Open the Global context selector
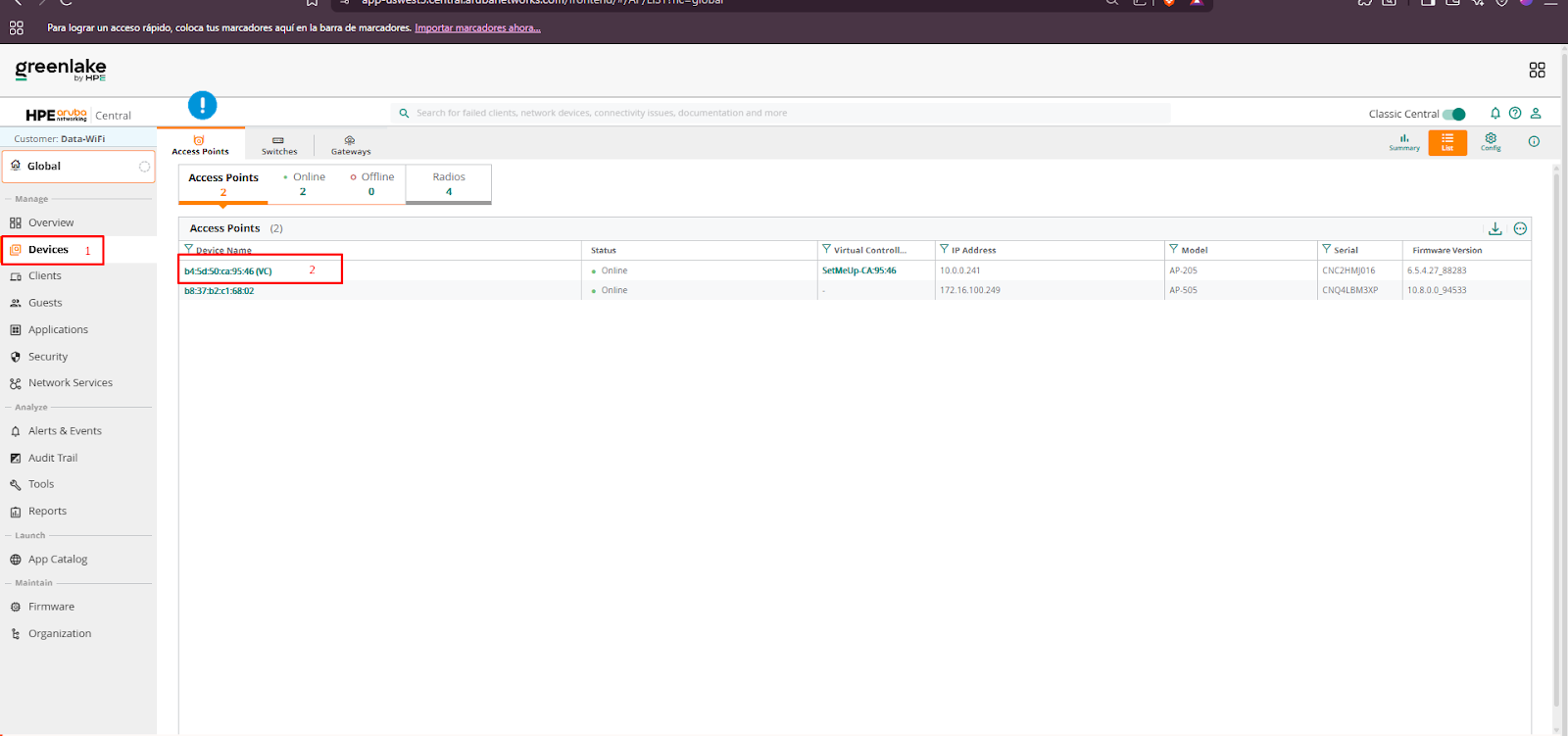The image size is (1568, 736). [x=78, y=166]
